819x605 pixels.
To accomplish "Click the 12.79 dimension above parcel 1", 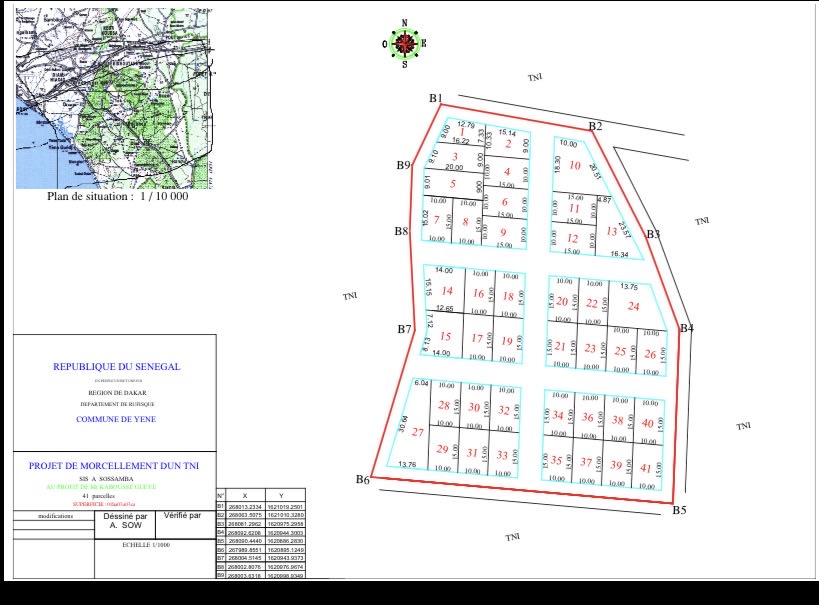I will pyautogui.click(x=466, y=124).
